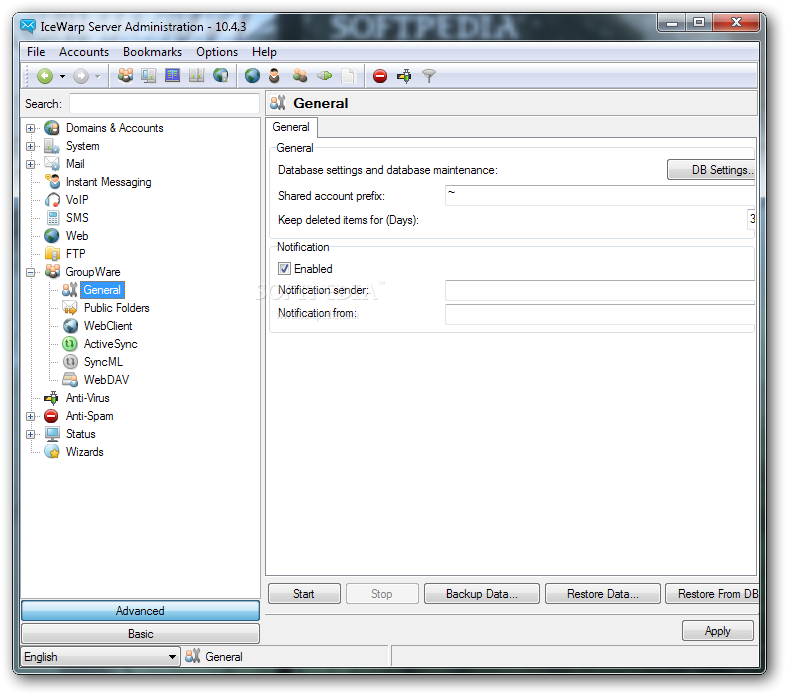Viewport: 787px width, 695px height.
Task: Switch to Advanced view mode
Action: tap(140, 611)
